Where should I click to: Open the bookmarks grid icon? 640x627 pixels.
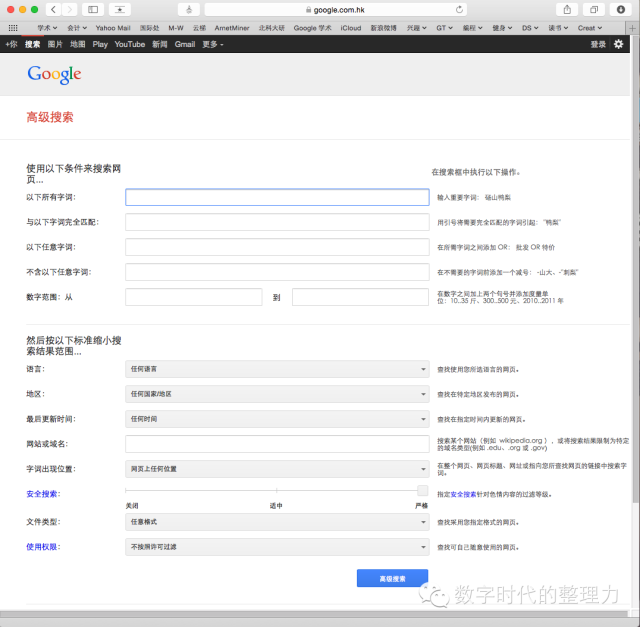coord(13,28)
